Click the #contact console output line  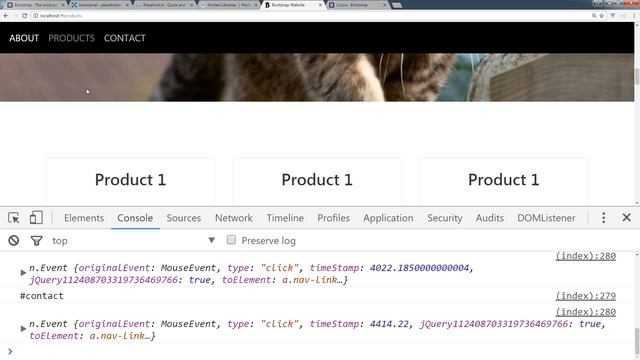[x=42, y=296]
